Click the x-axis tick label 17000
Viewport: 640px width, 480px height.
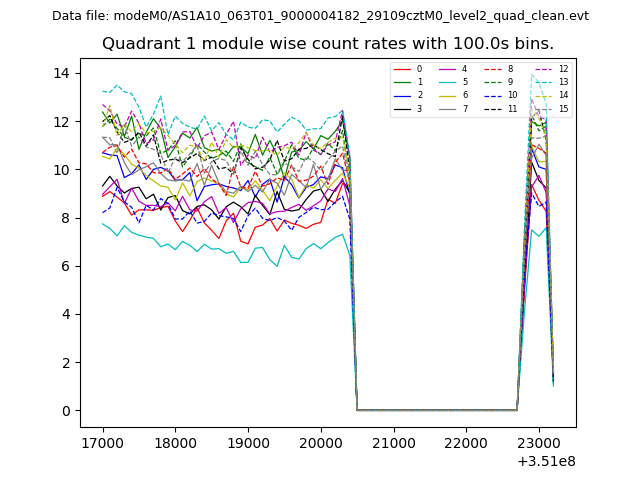click(102, 440)
